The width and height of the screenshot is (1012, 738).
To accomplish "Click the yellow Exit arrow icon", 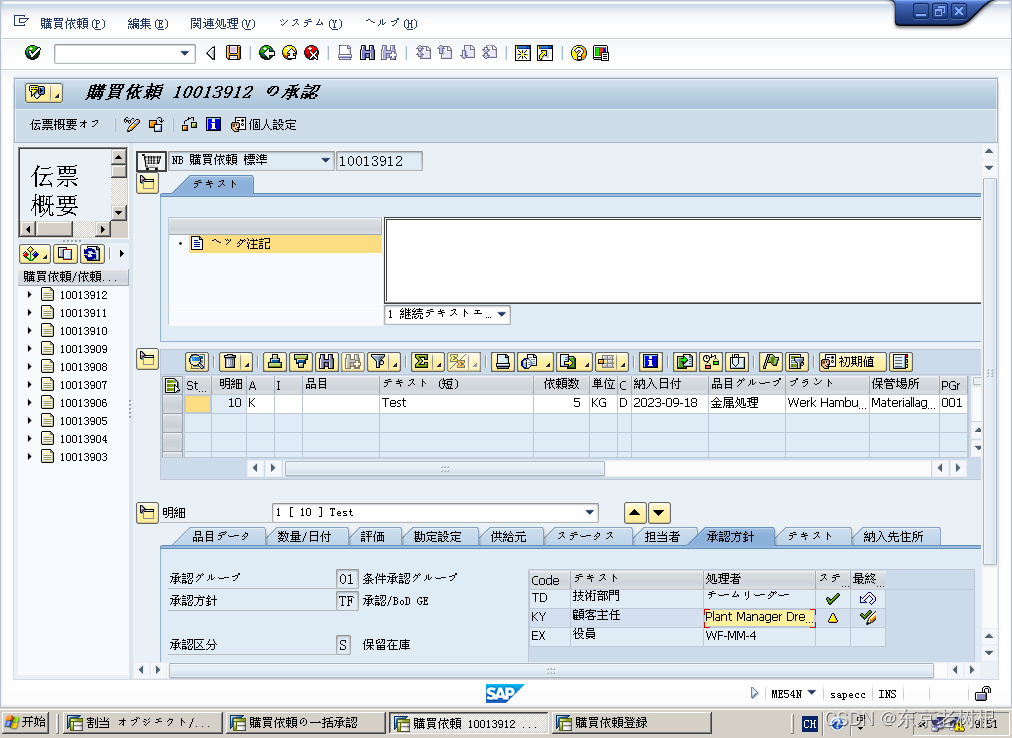I will click(289, 53).
